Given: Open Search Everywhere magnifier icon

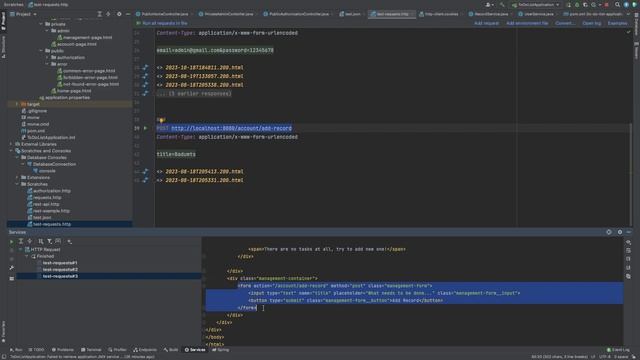Looking at the screenshot, I should coord(618,5).
